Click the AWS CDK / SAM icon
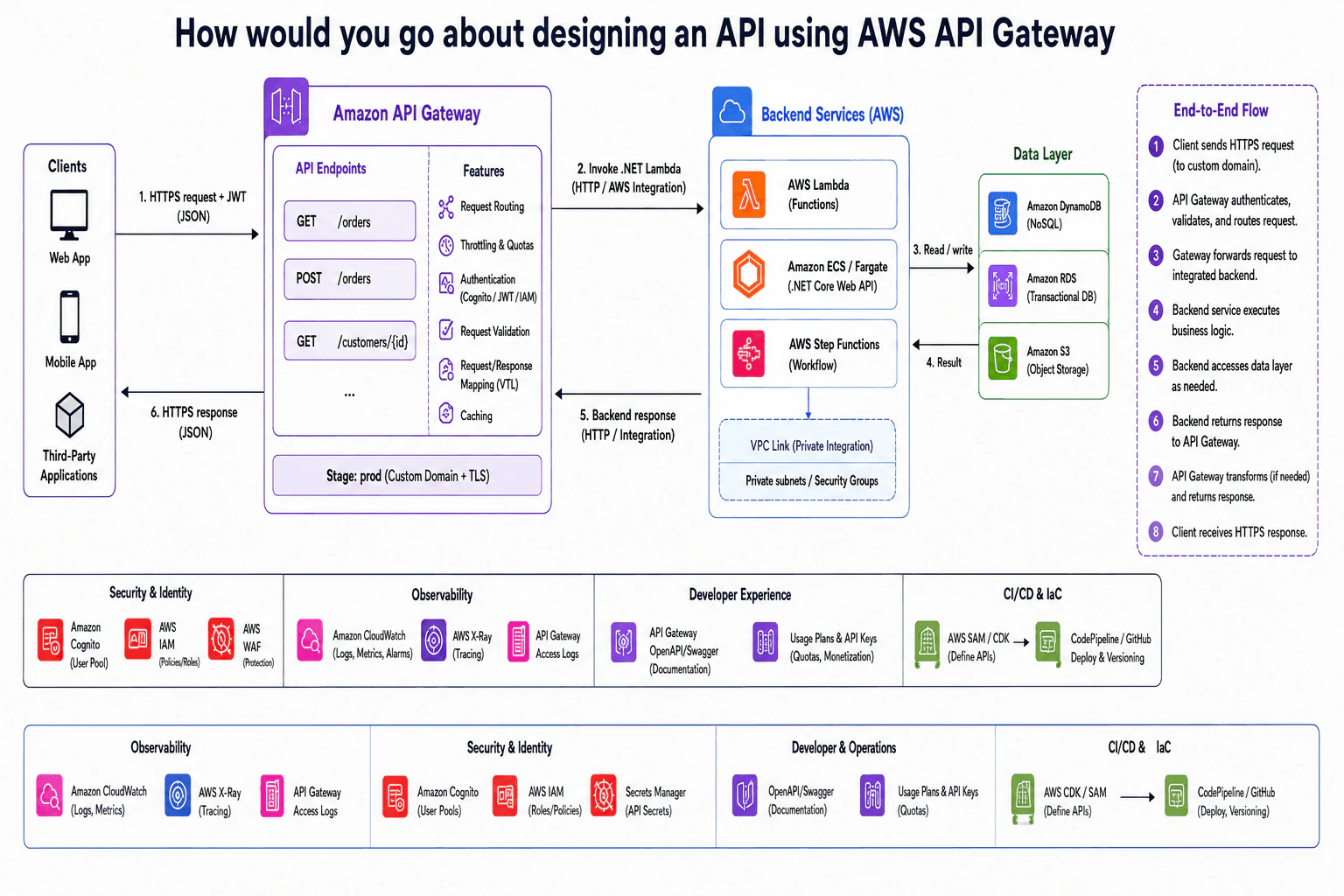This screenshot has width=1344, height=896. (1023, 798)
